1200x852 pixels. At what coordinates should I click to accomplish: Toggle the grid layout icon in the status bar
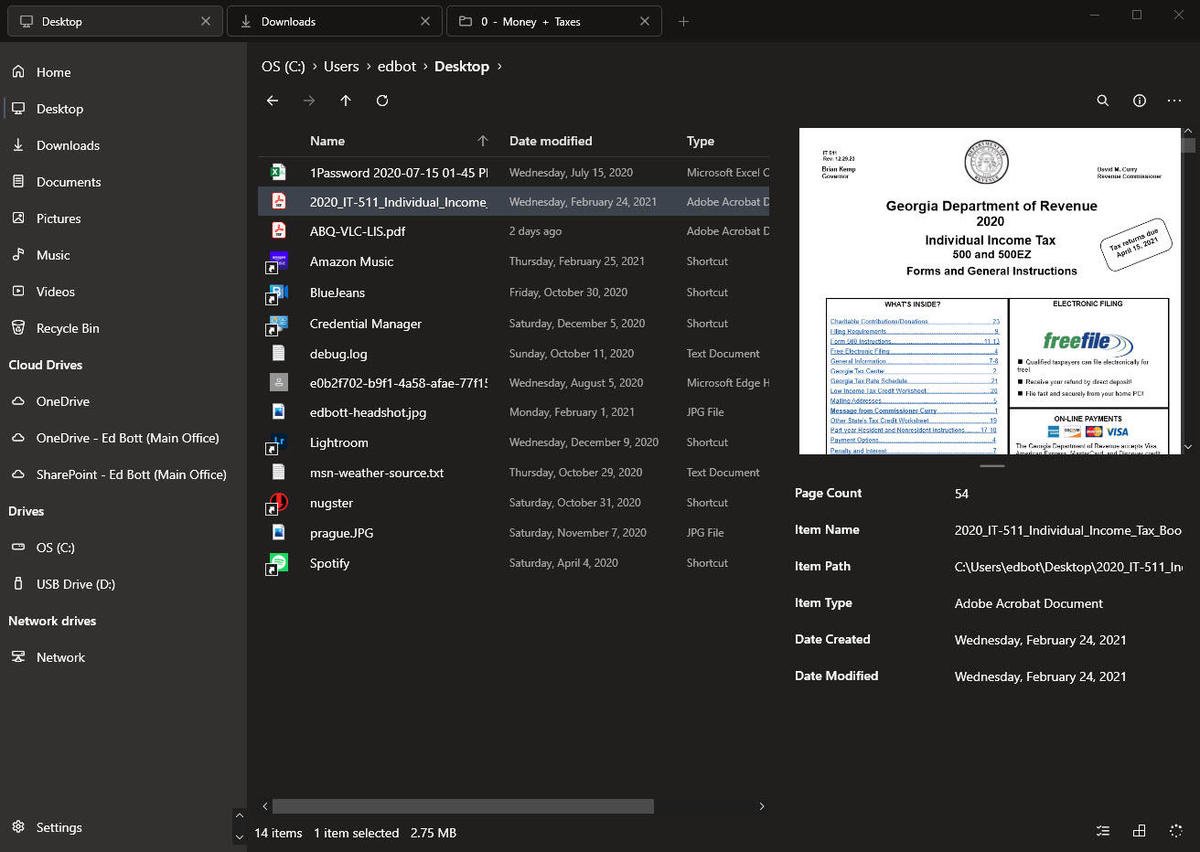click(1139, 831)
